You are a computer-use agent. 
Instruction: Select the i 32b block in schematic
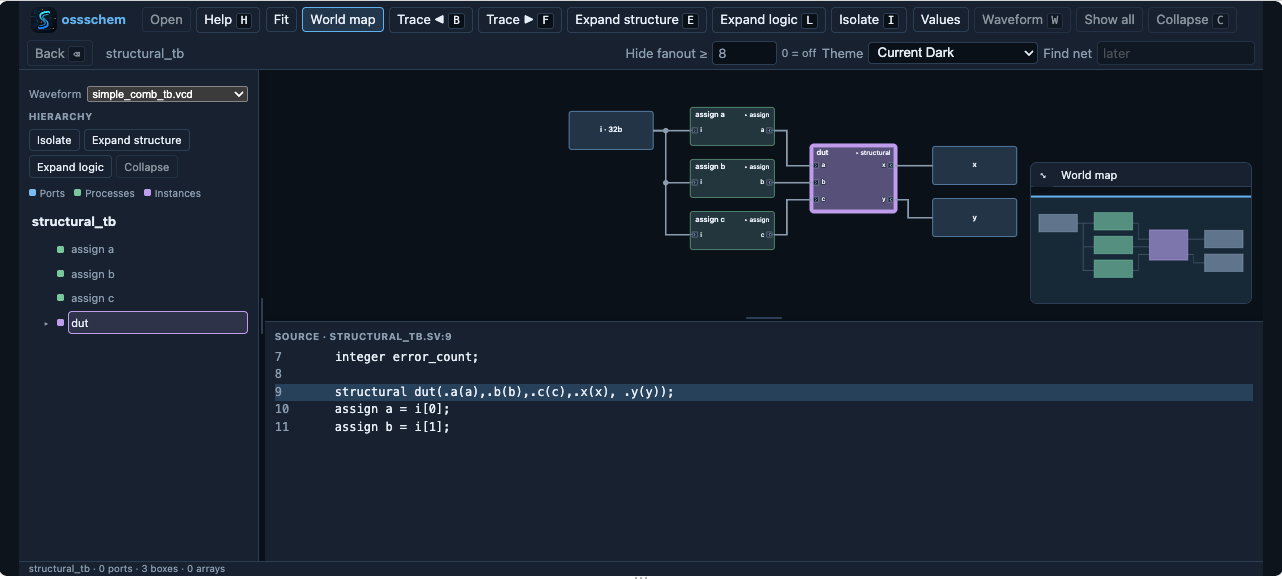(x=611, y=130)
